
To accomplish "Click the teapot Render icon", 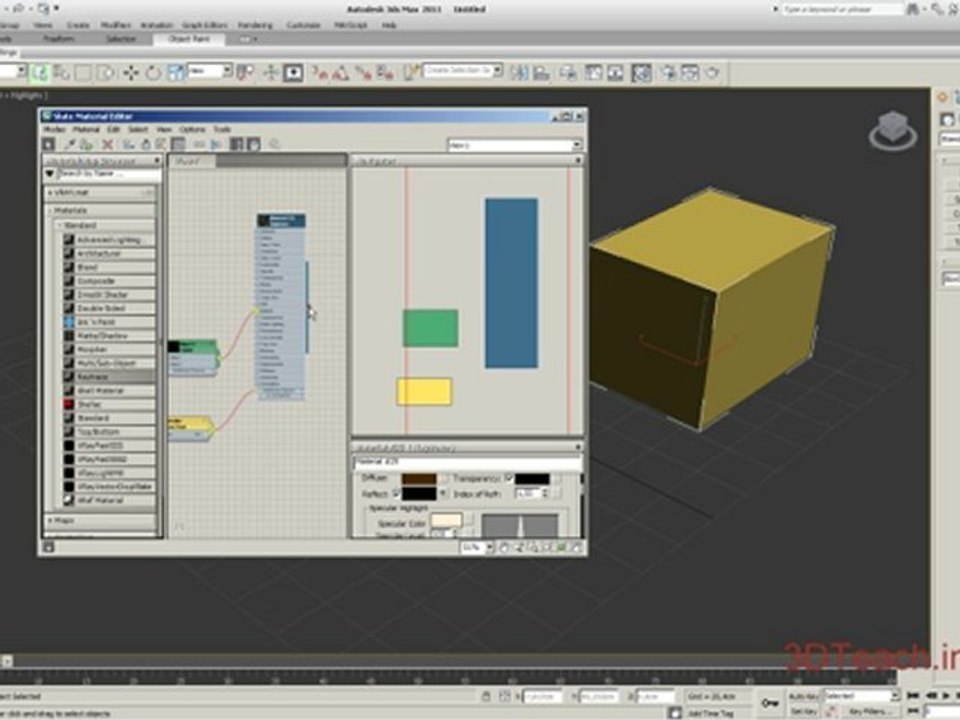I will pos(712,73).
